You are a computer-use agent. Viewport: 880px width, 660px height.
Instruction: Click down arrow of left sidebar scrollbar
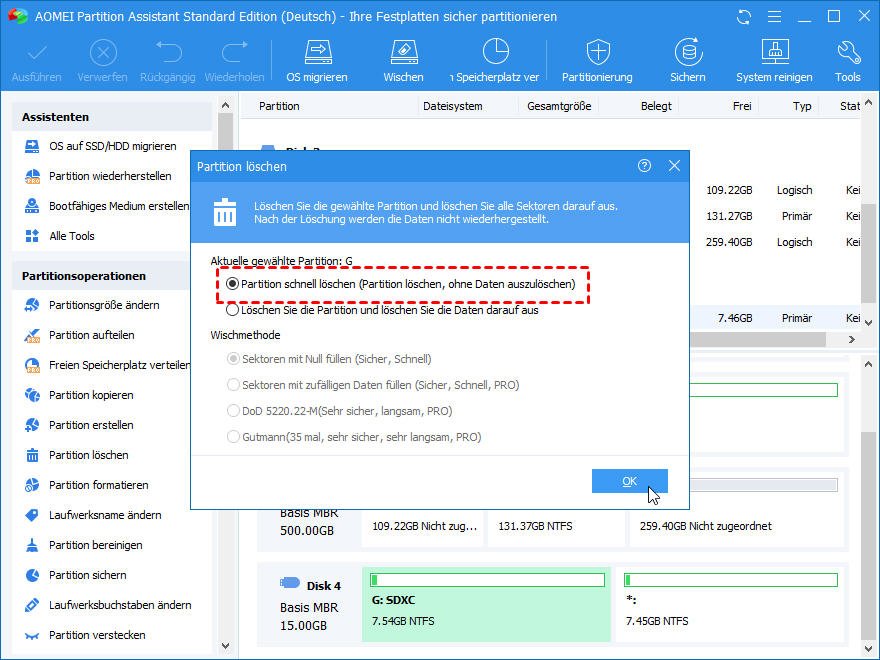click(x=226, y=646)
